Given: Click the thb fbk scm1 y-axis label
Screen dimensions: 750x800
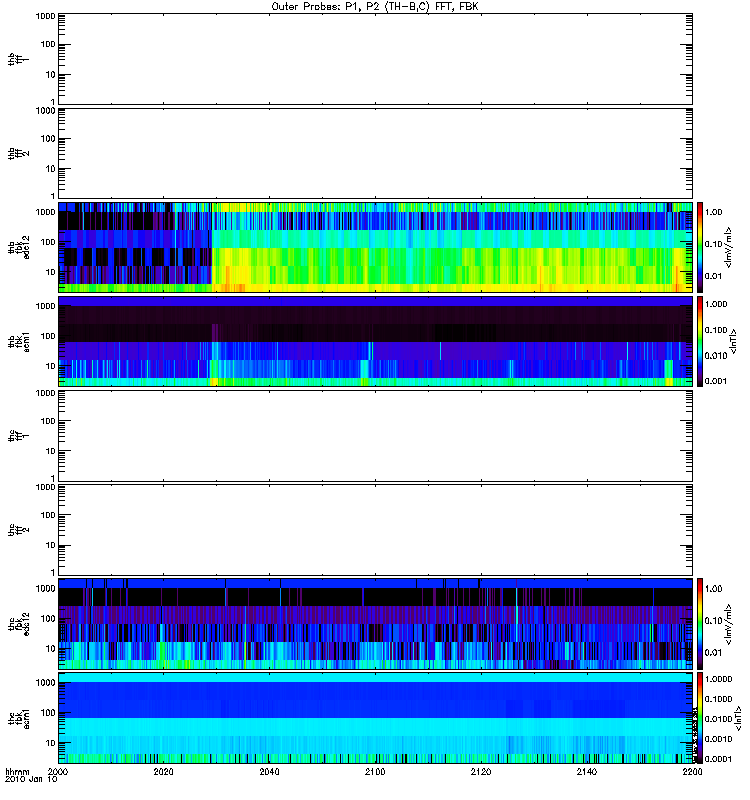Looking at the screenshot, I should click(x=18, y=342).
